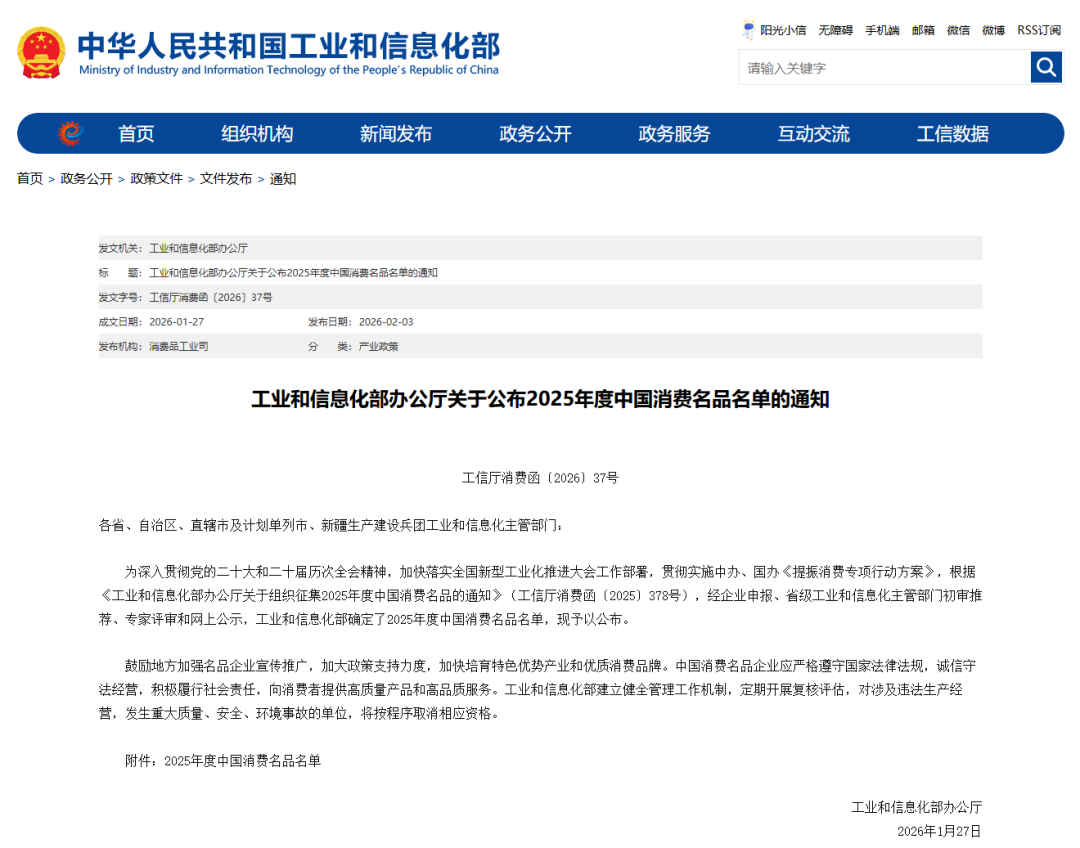Select 工信数据 in the navigation bar
This screenshot has width=1080, height=848.
tap(952, 134)
